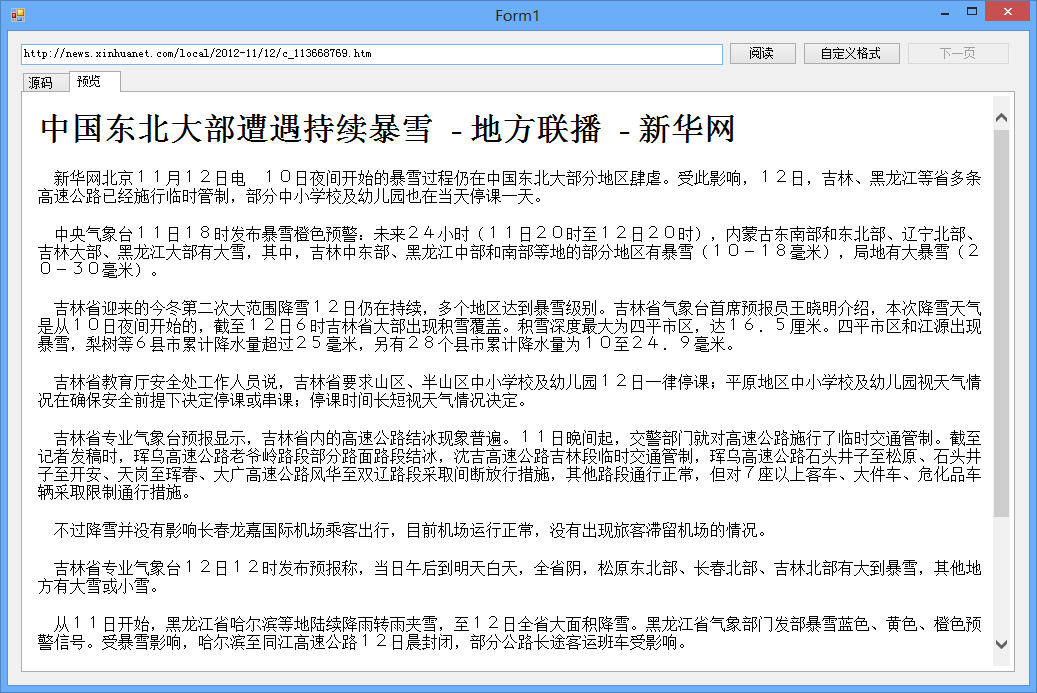Screen dimensions: 1037x693
Task: Click the paragraph starting 吉林省专业气象台12日12时
Action: coord(509,577)
